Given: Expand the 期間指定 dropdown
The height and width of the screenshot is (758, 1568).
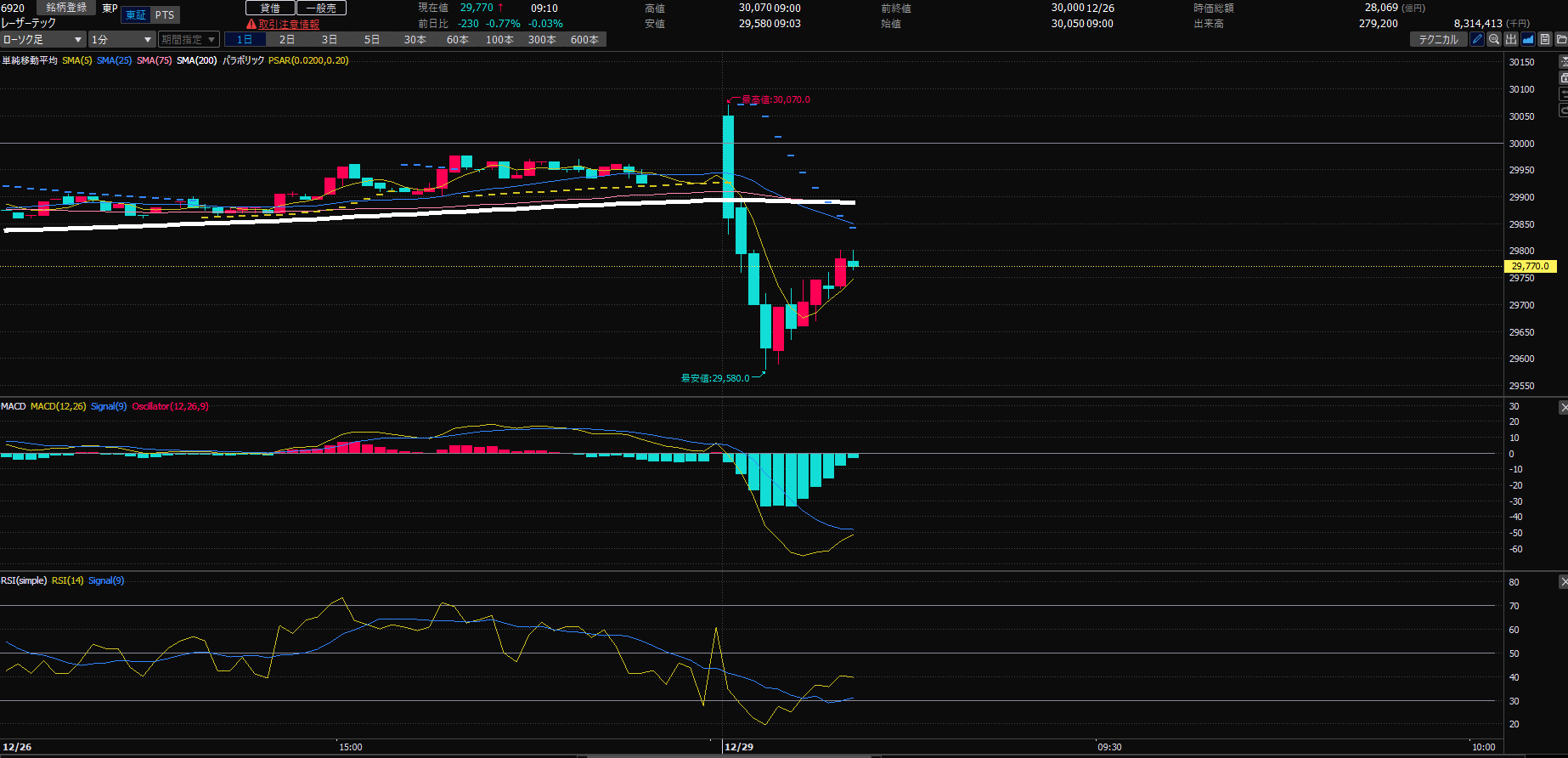Looking at the screenshot, I should (x=188, y=40).
